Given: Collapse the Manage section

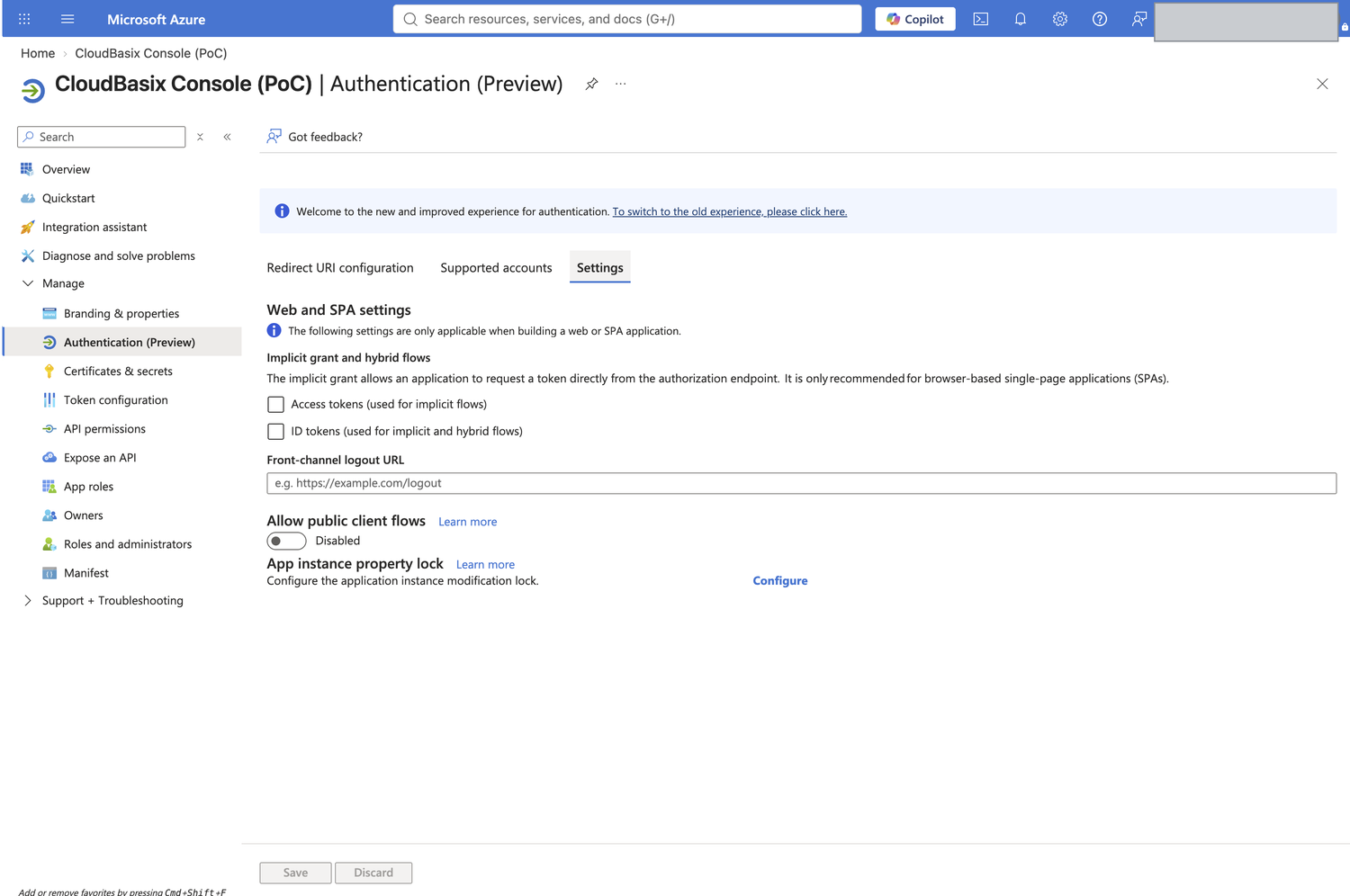Looking at the screenshot, I should [x=28, y=283].
